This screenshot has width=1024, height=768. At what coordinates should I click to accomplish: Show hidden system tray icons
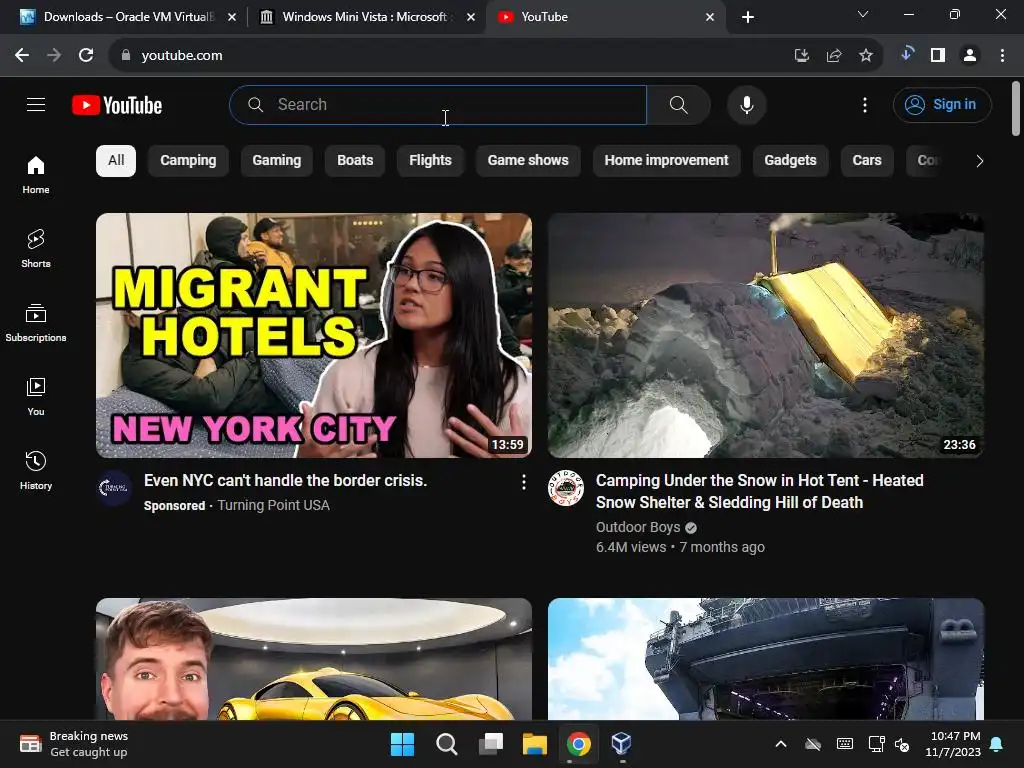pos(780,744)
